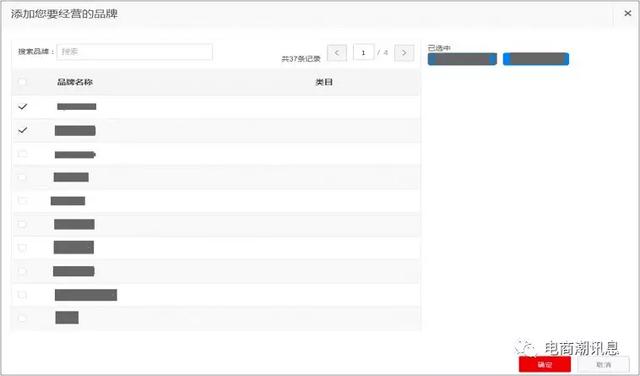Toggle the select-all checkbox beside 品牌名称
The height and width of the screenshot is (376, 640).
(x=22, y=82)
